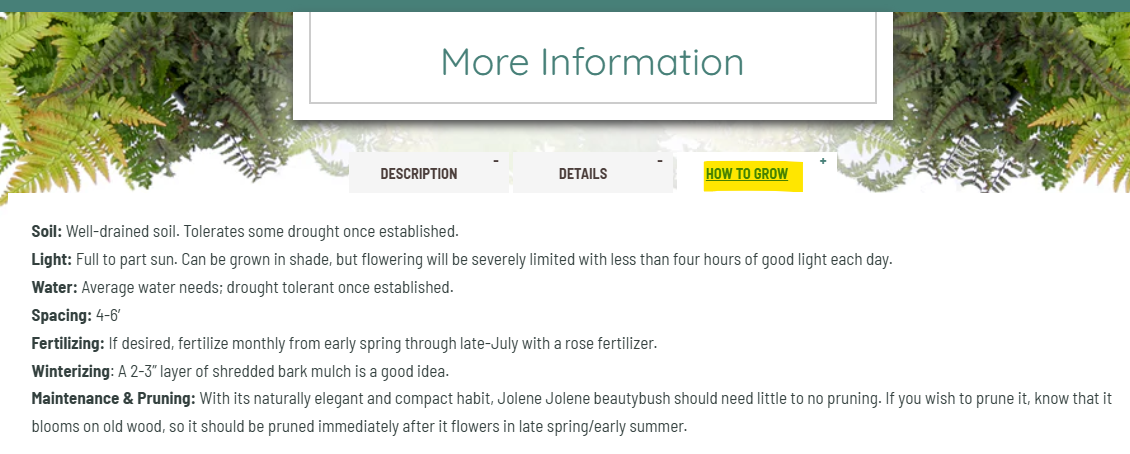Image resolution: width=1130 pixels, height=454 pixels.
Task: Click the 4-6' spacing value text
Action: tap(107, 315)
